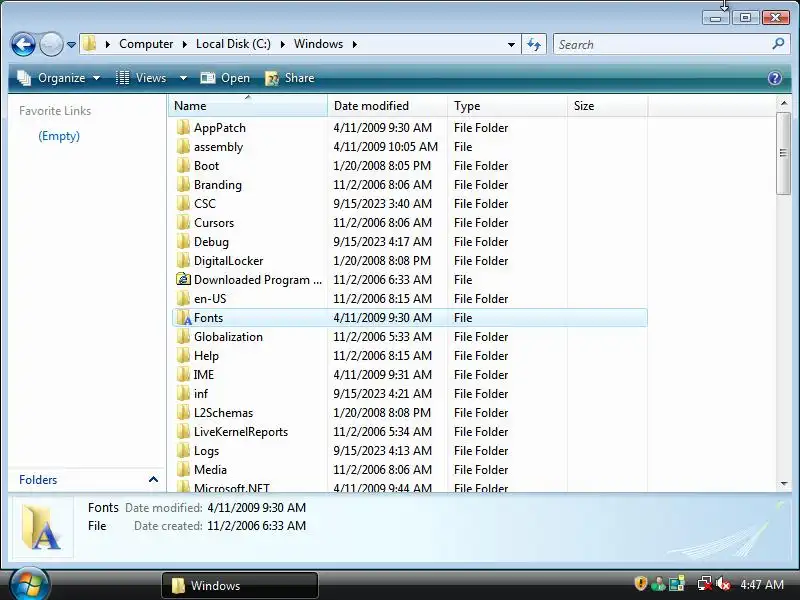Screen dimensions: 800x600
Task: Select the Branding folder icon
Action: [x=183, y=185]
